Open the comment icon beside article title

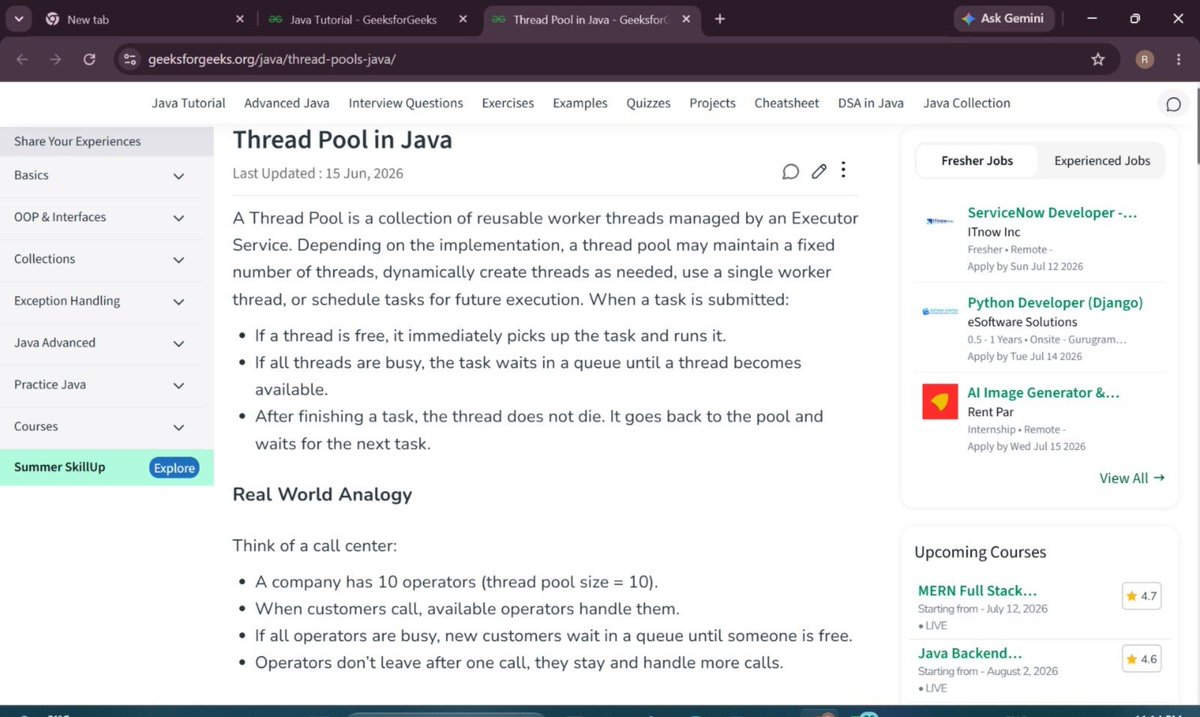(x=791, y=172)
